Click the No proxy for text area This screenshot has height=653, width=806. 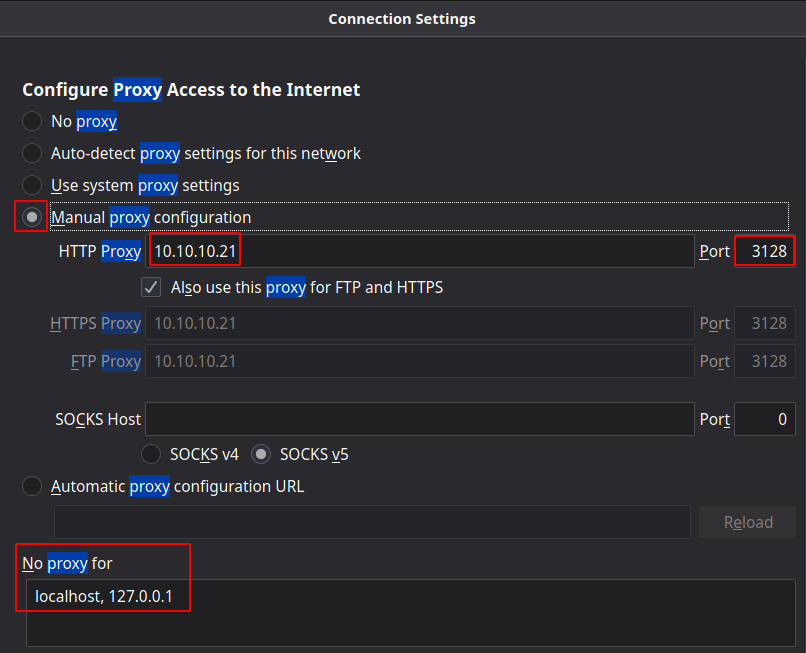point(410,610)
